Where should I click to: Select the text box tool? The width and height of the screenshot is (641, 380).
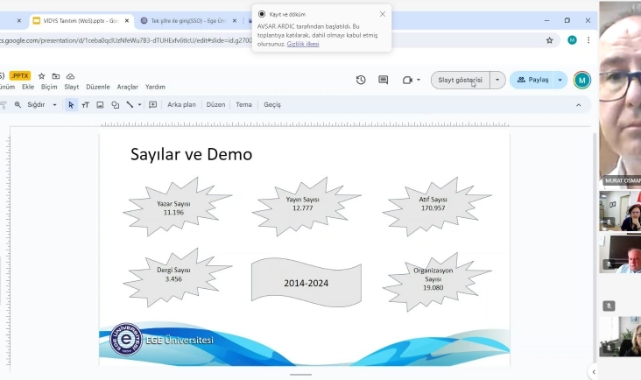(x=85, y=105)
